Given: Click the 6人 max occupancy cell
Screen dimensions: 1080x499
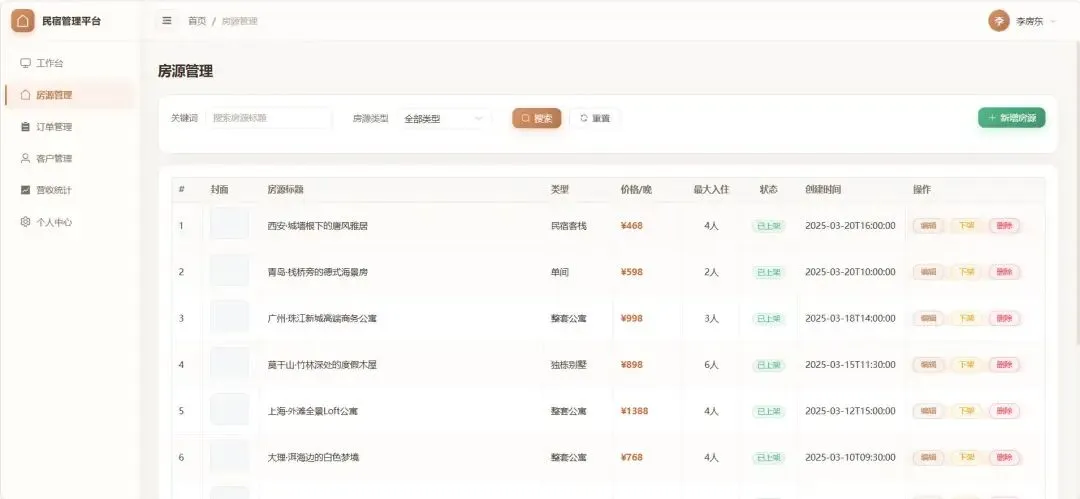Looking at the screenshot, I should click(712, 365).
